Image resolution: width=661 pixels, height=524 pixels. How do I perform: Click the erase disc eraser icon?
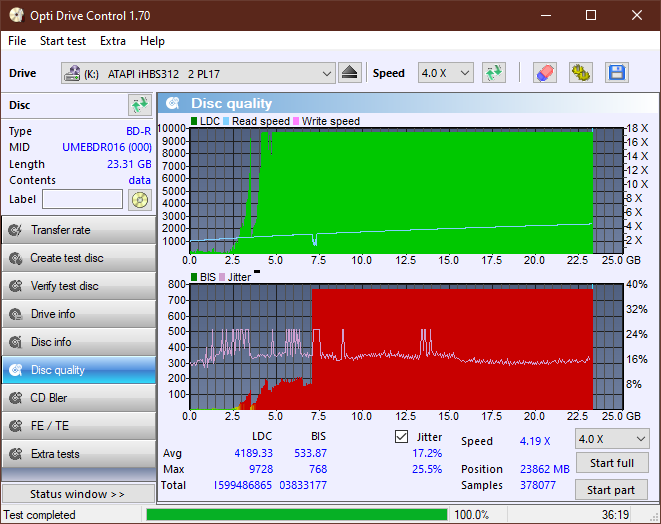pyautogui.click(x=545, y=73)
